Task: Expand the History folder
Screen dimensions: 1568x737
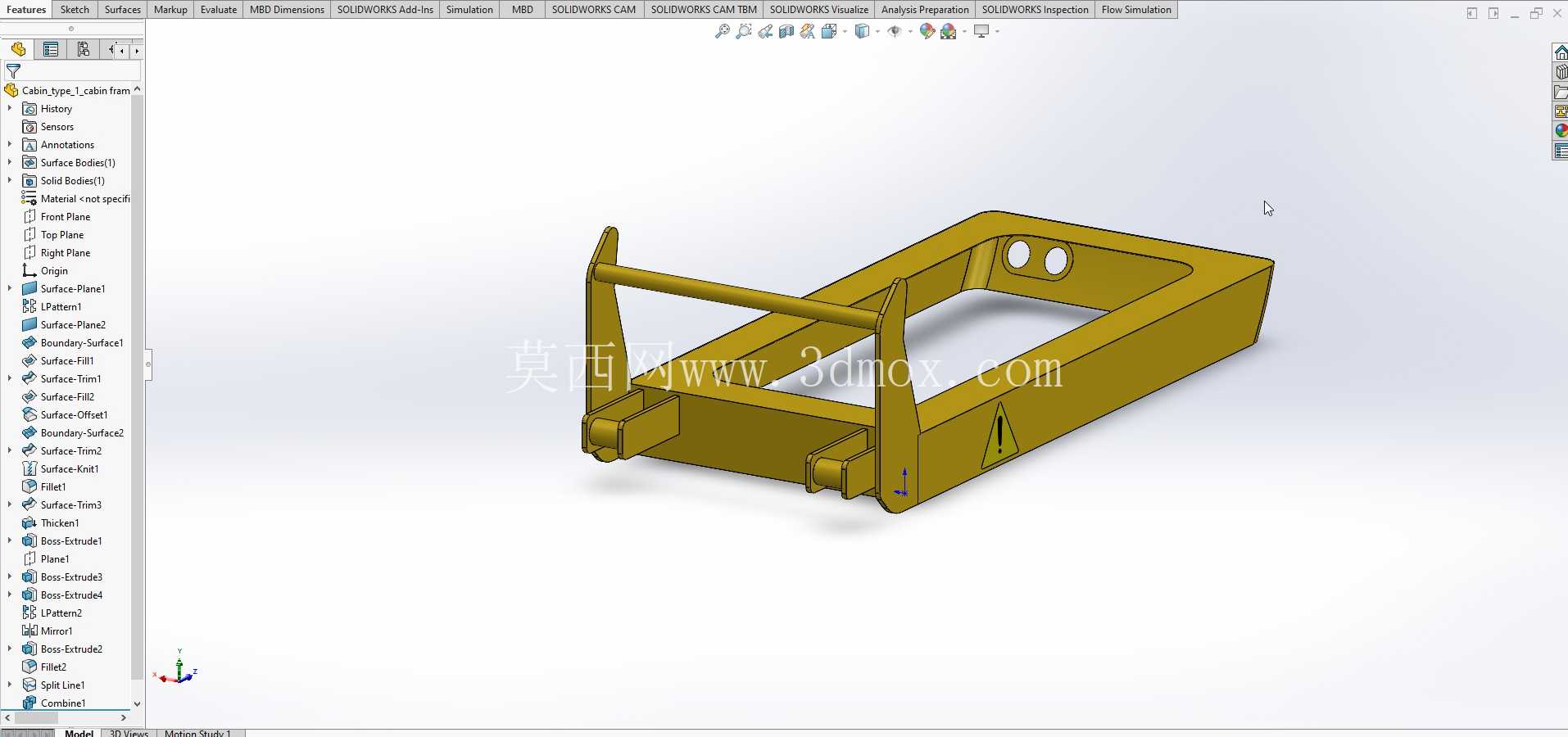Action: click(x=10, y=108)
